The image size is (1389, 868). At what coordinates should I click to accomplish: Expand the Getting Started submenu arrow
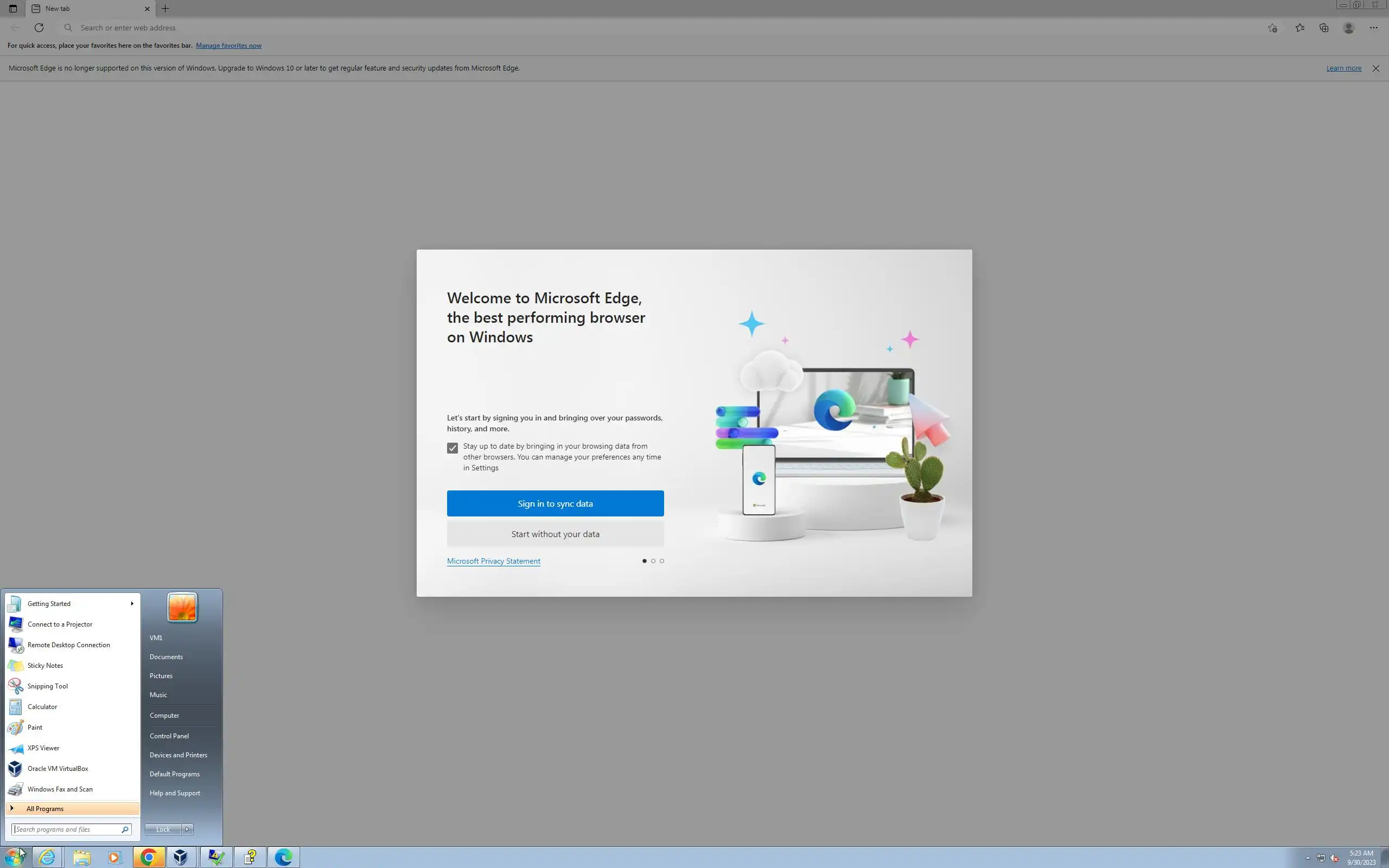[132, 603]
